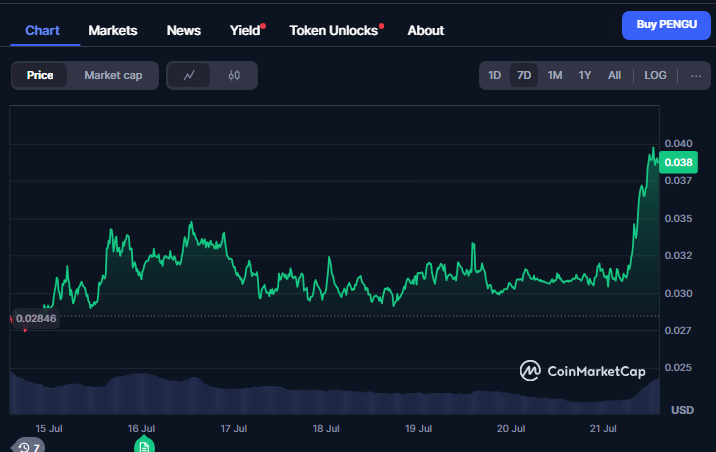This screenshot has height=452, width=716.
Task: Click the 0.027 y-axis label
Action: 678,330
